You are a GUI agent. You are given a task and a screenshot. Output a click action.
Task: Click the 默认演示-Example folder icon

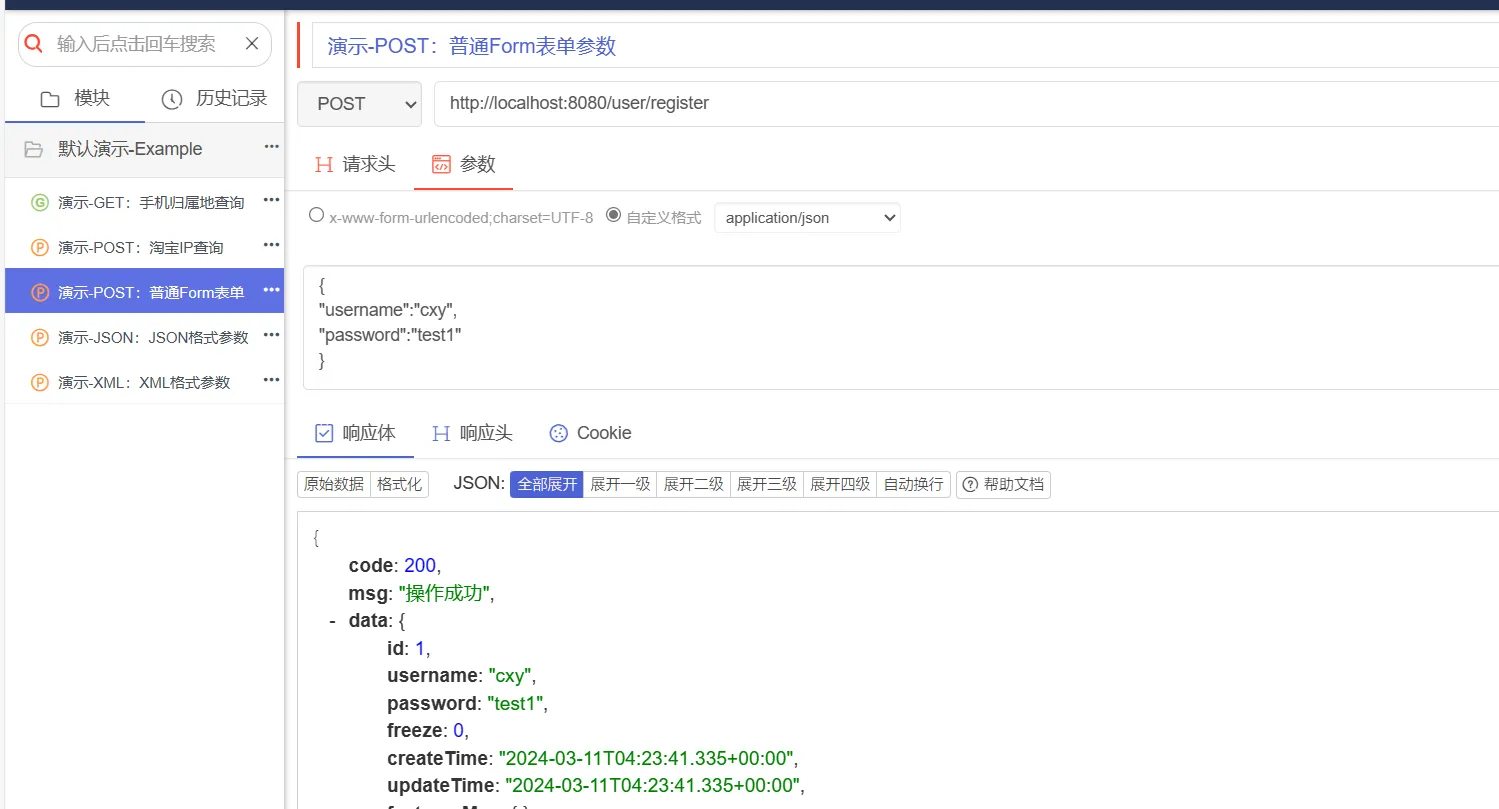tap(34, 149)
